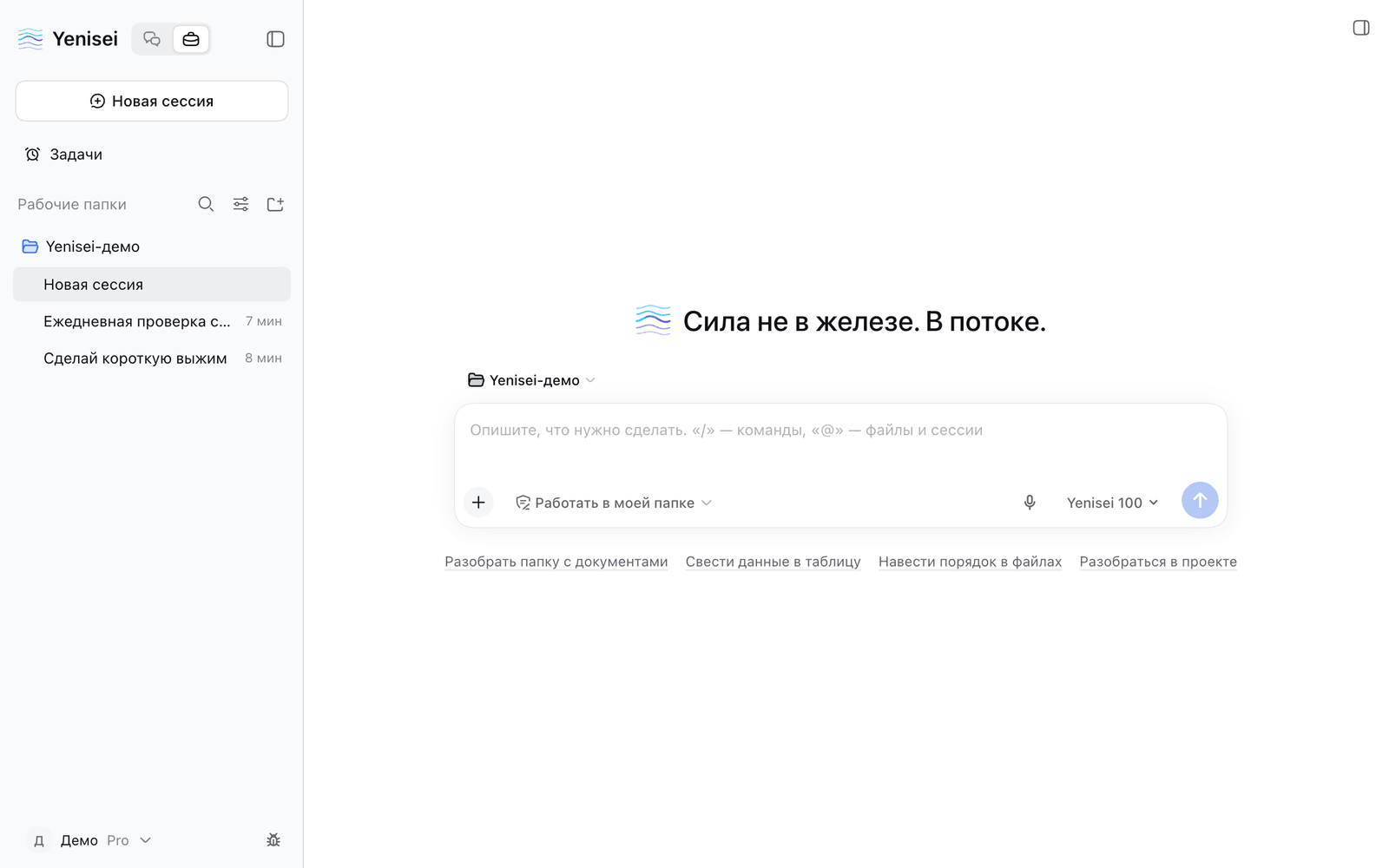Click the Д user avatar
This screenshot has height=868, width=1389.
(39, 840)
